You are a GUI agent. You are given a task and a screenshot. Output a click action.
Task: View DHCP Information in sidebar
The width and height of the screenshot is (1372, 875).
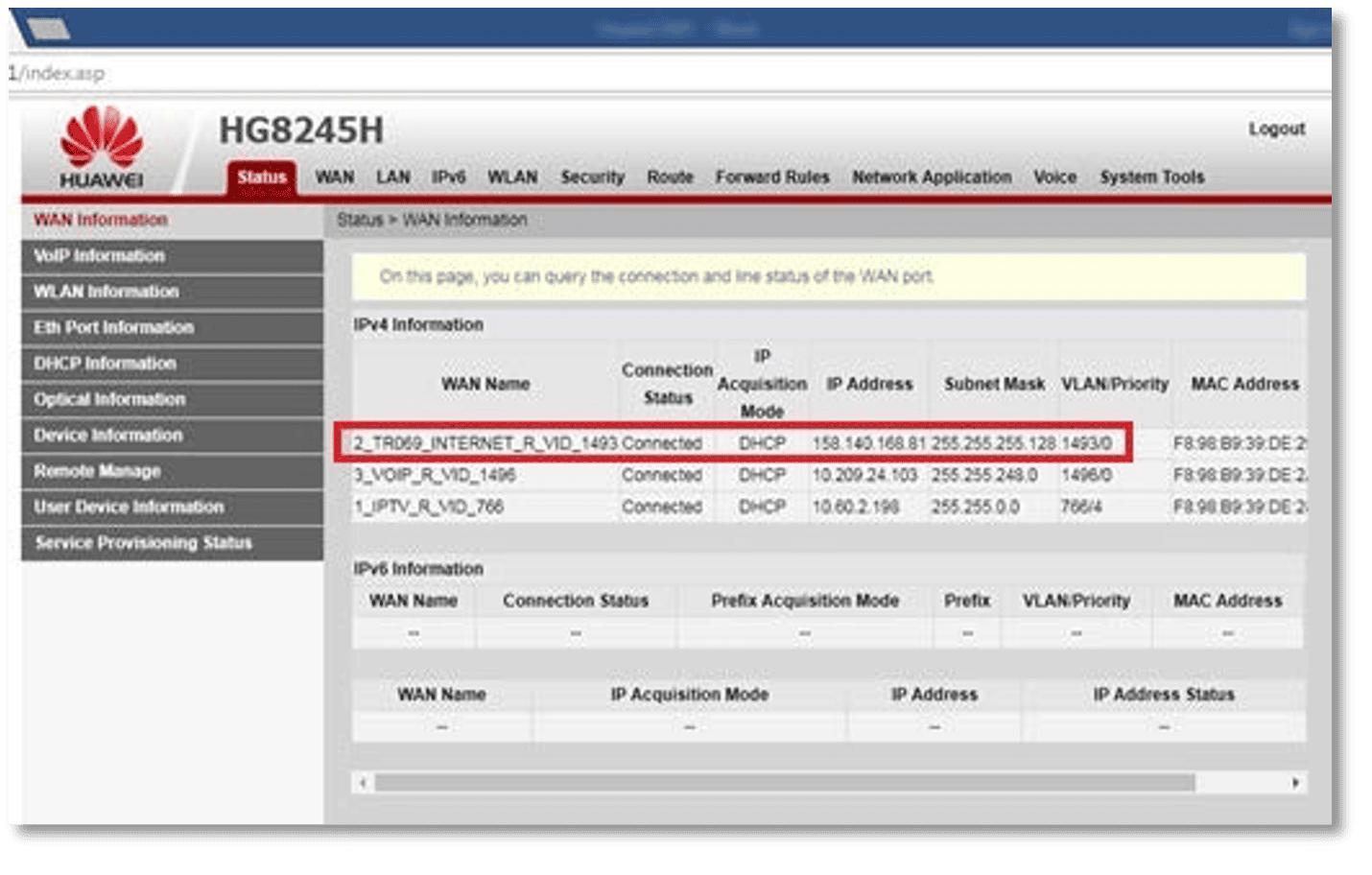[x=106, y=364]
